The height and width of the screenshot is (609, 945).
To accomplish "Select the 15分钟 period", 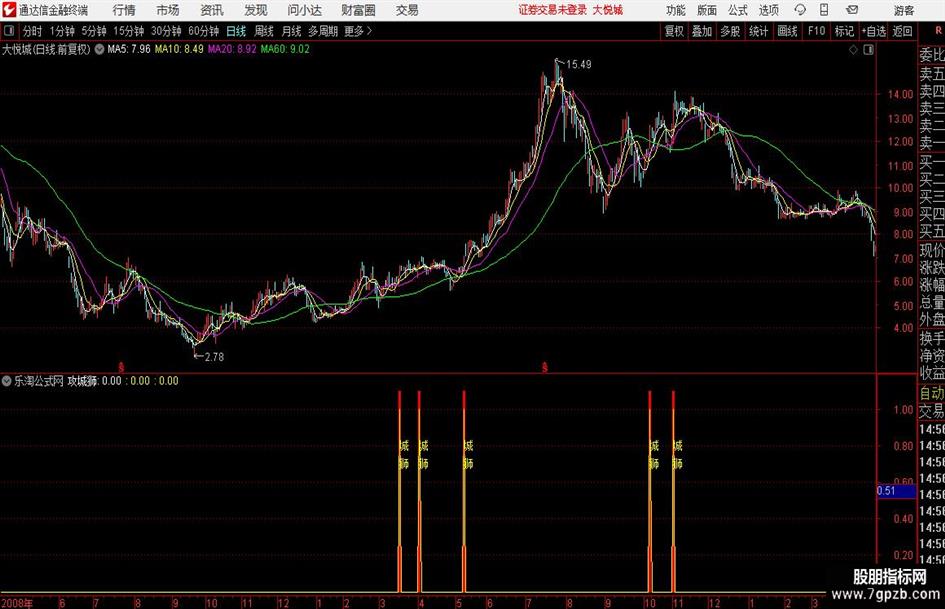I will (128, 31).
